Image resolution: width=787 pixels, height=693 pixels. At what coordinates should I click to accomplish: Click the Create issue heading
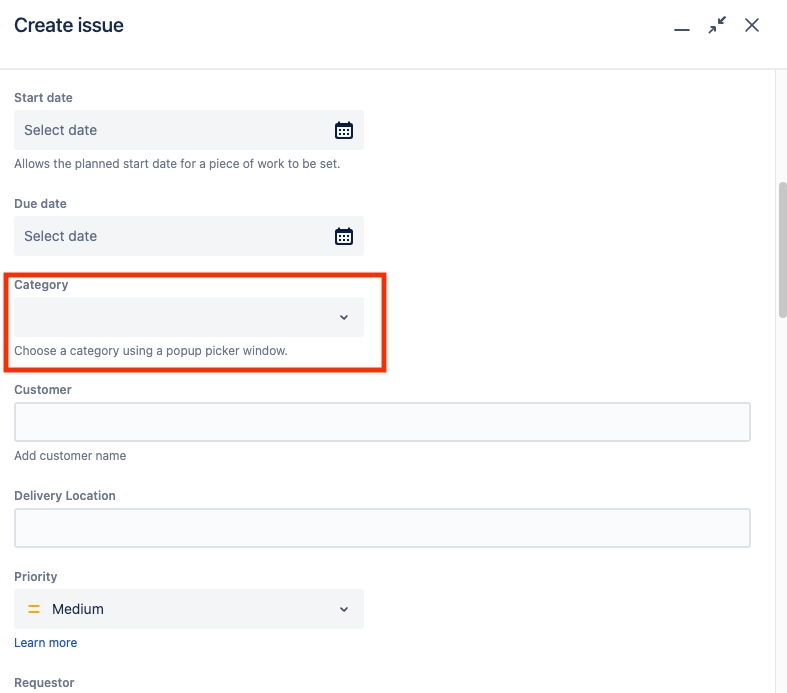[x=69, y=25]
